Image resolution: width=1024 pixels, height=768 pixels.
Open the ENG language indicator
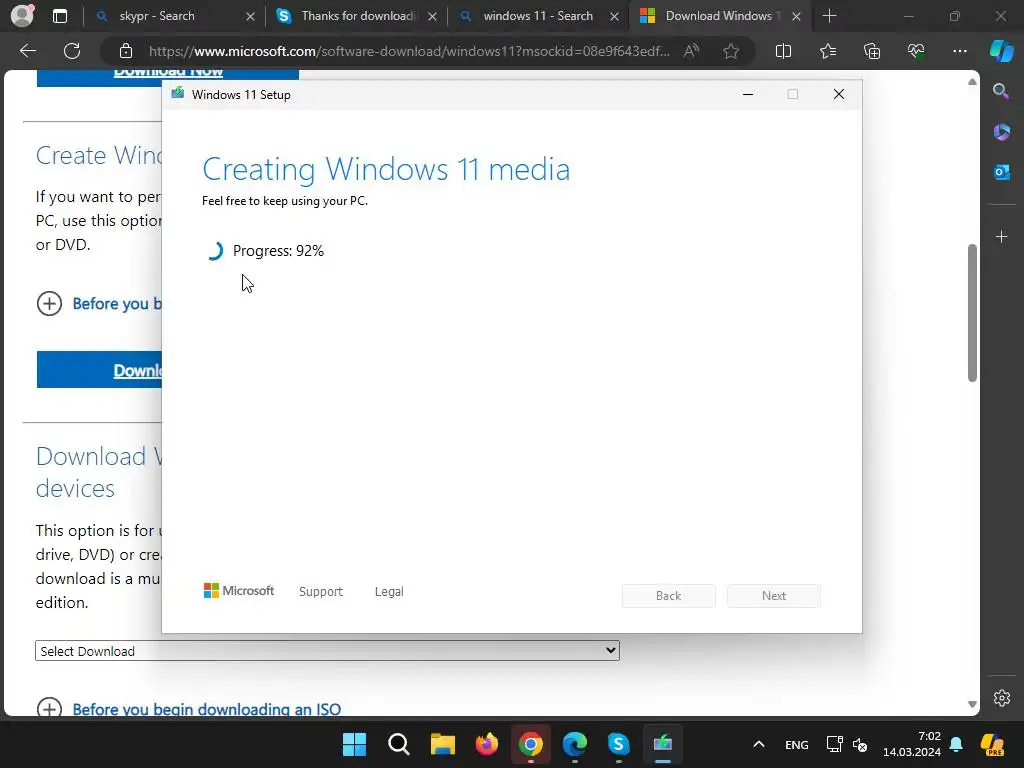(x=796, y=744)
